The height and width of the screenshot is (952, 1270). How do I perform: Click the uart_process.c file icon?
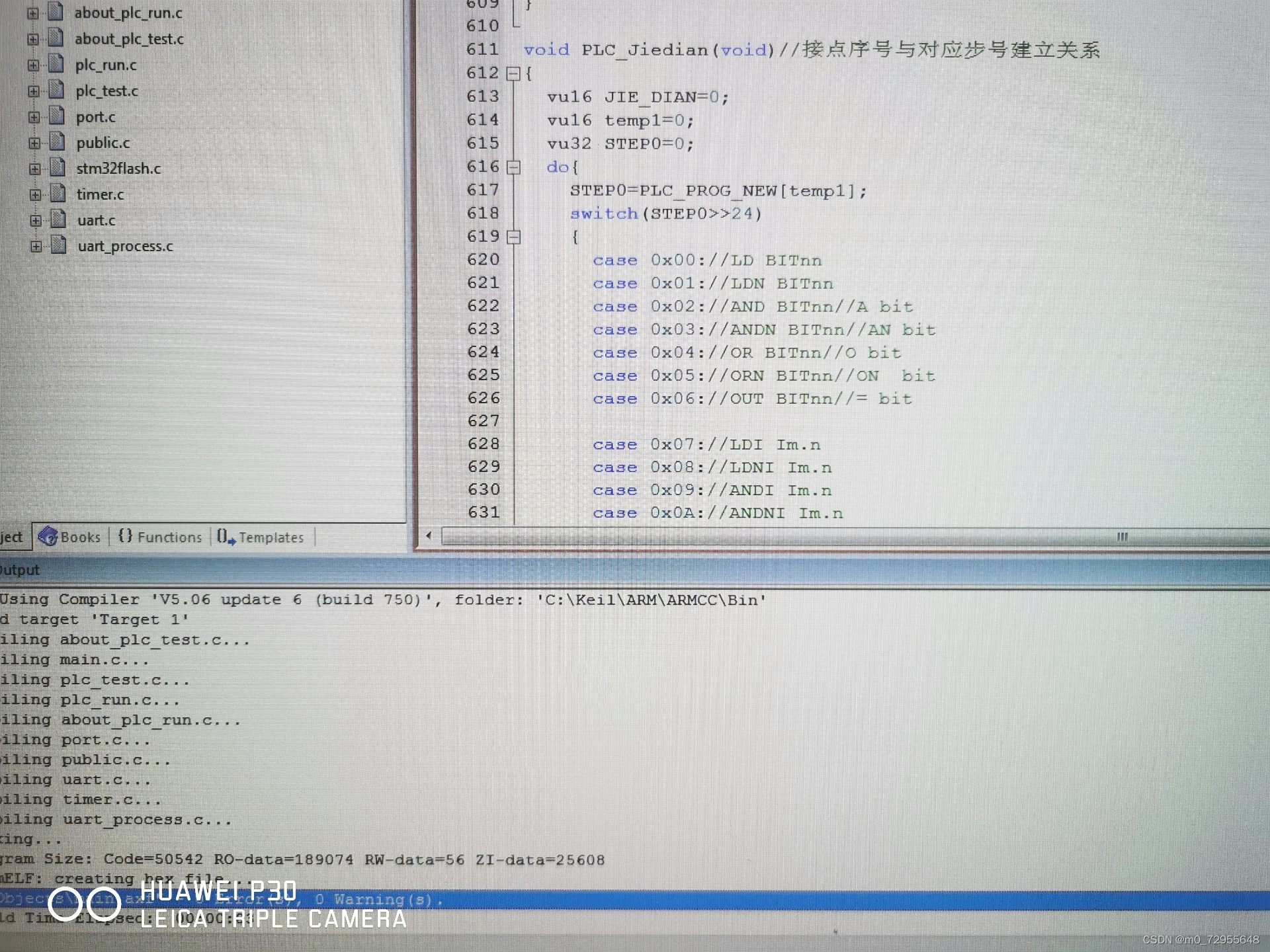click(59, 245)
